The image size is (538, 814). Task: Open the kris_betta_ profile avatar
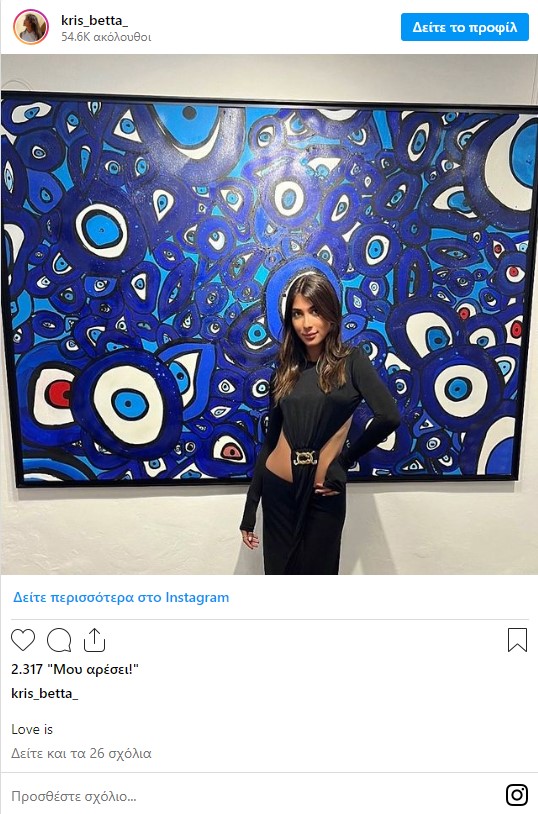pos(31,27)
